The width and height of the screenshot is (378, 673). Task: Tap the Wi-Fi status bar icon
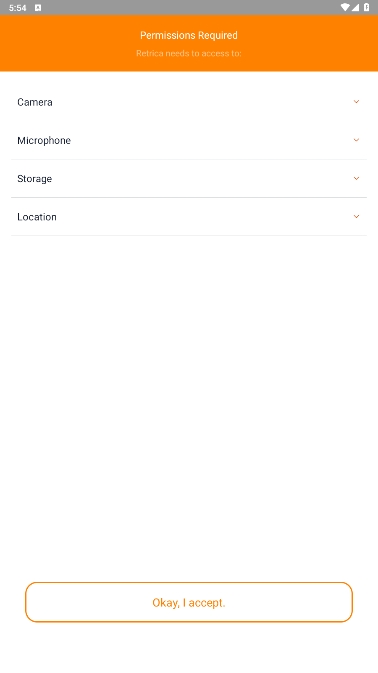(x=345, y=7)
